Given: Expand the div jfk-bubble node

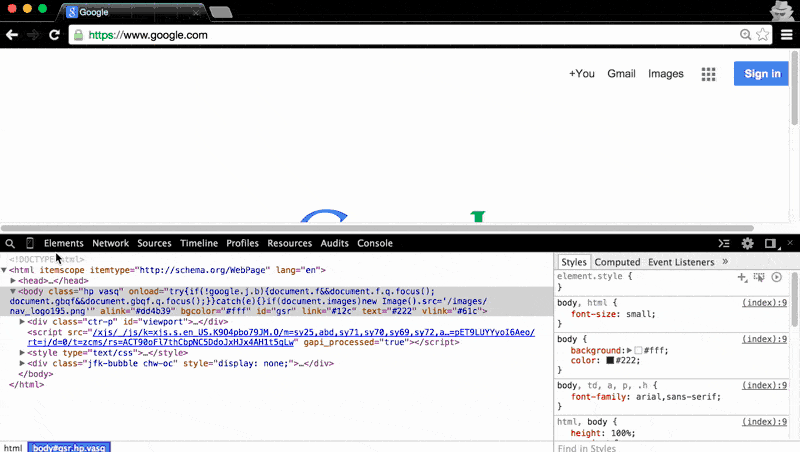Looking at the screenshot, I should (22, 363).
